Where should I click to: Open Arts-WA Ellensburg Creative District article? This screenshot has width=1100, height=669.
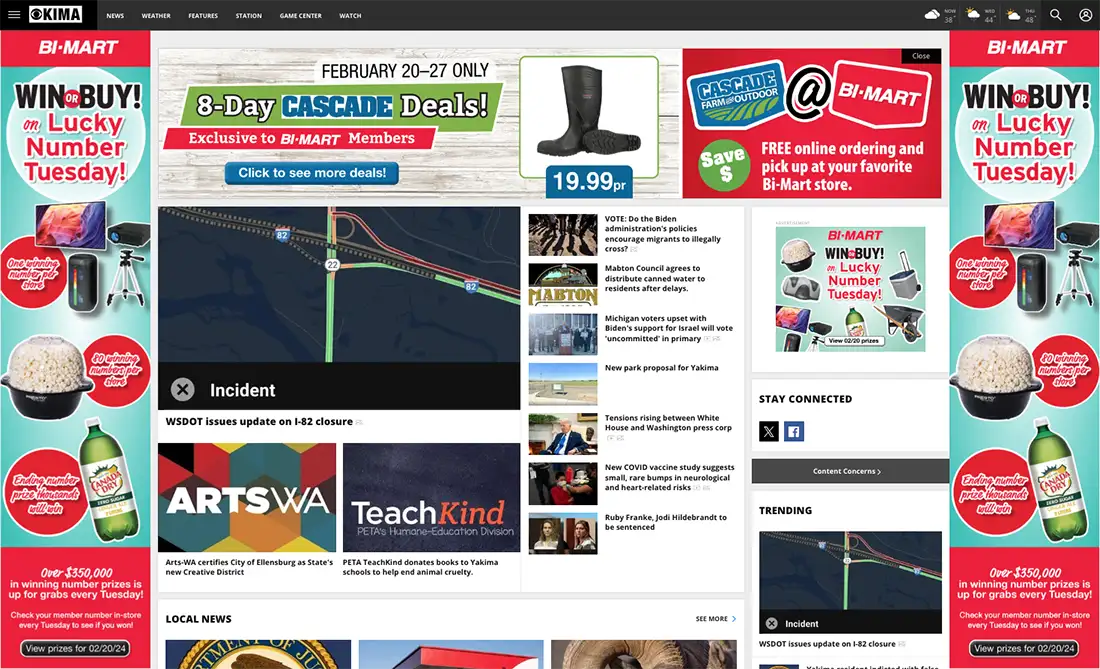click(x=249, y=567)
